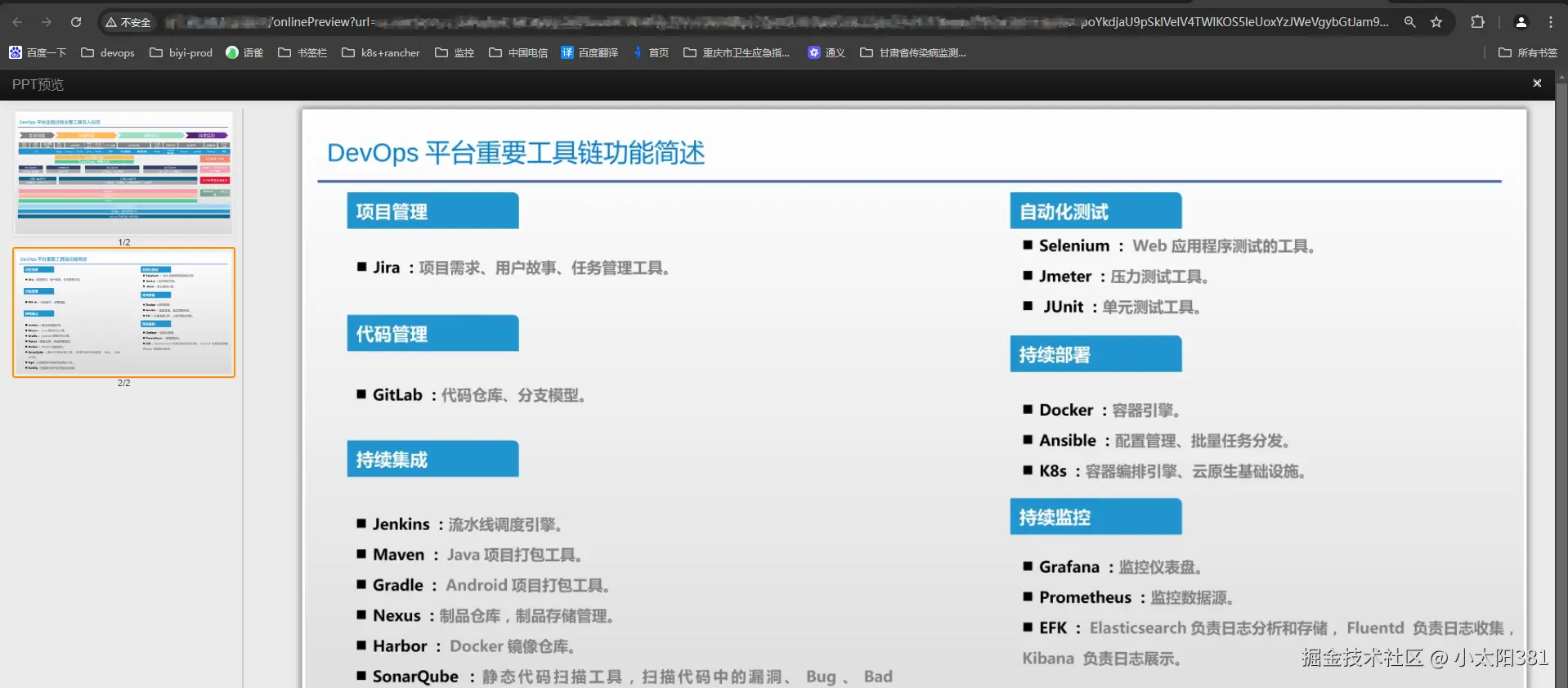Open the browser three-dot menu
Image resolution: width=1568 pixels, height=688 pixels.
pos(1550,22)
